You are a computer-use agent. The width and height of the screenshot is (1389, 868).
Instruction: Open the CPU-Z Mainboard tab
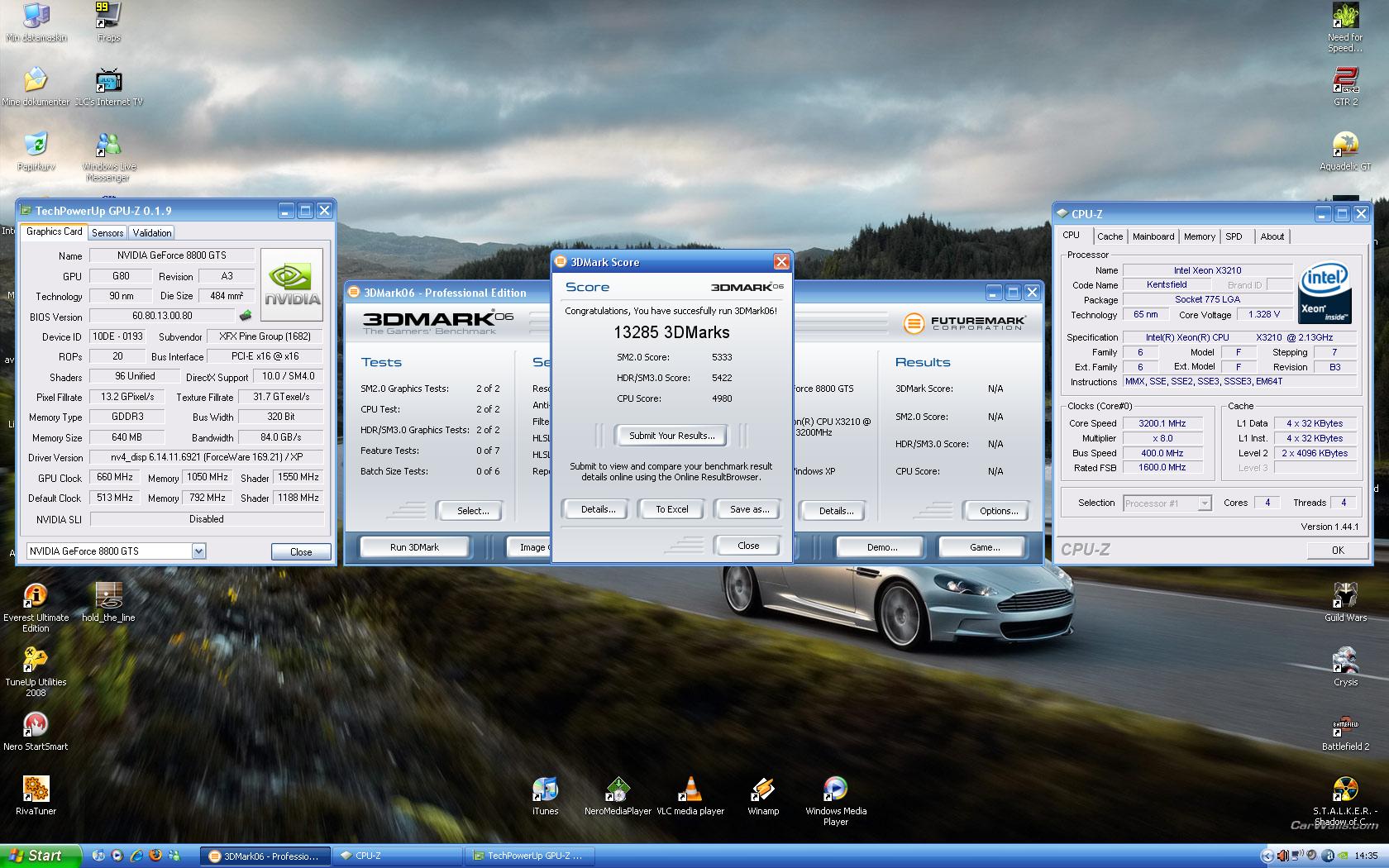point(1153,236)
